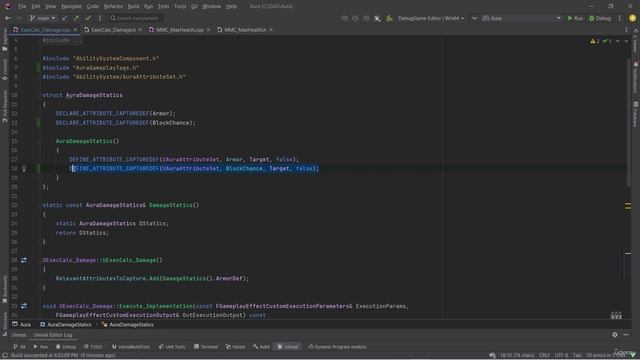Open the editor tabs options kebab menu
The height and width of the screenshot is (360, 640).
[x=626, y=30]
